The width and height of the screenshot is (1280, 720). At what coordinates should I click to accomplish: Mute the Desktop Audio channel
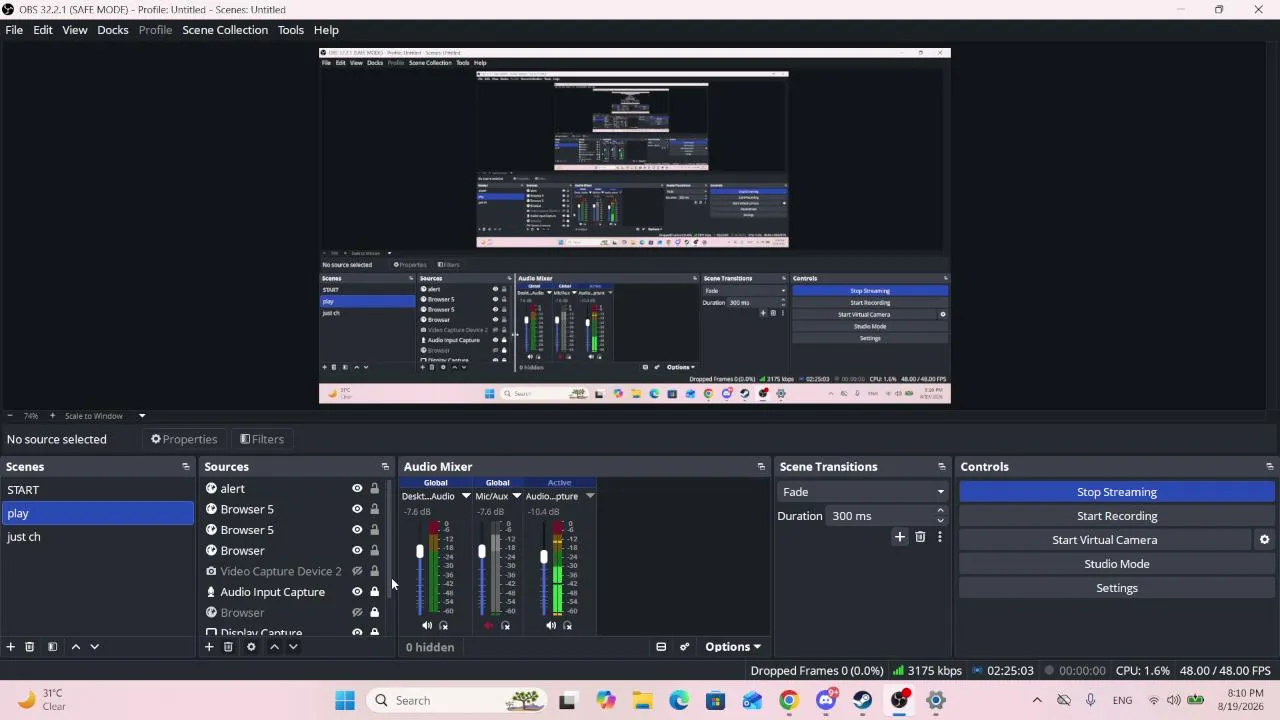click(427, 626)
